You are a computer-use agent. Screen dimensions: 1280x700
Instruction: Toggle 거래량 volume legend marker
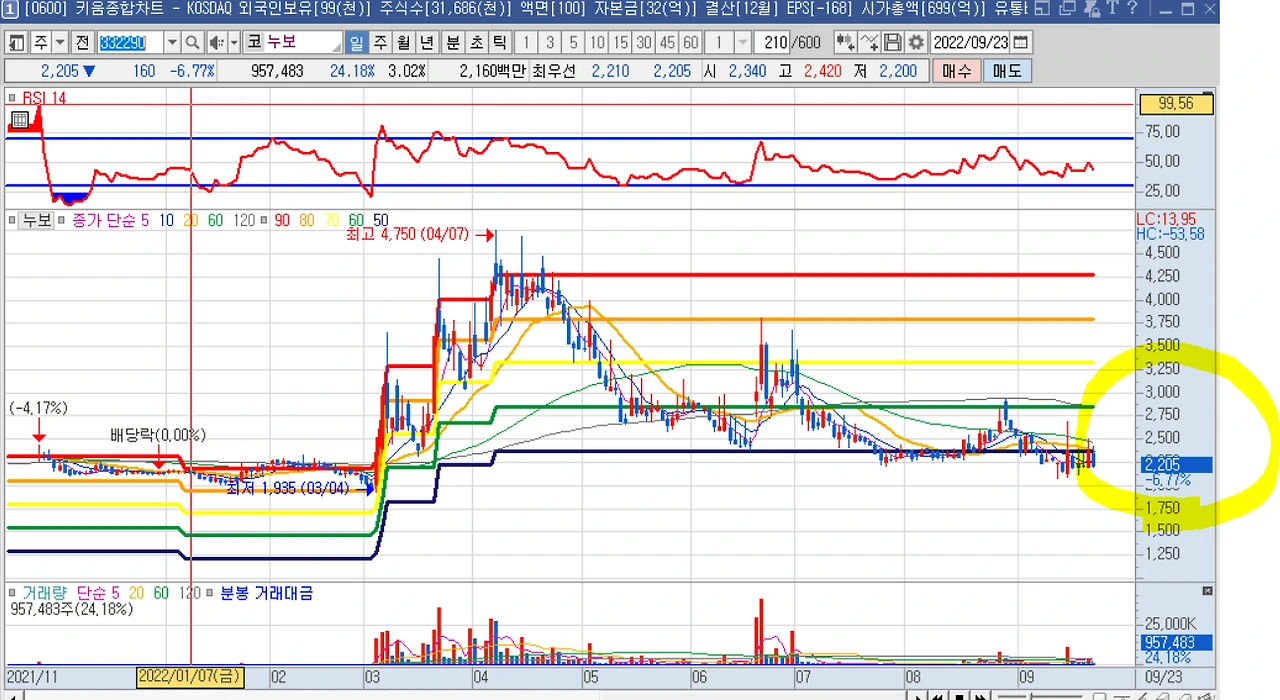click(13, 593)
